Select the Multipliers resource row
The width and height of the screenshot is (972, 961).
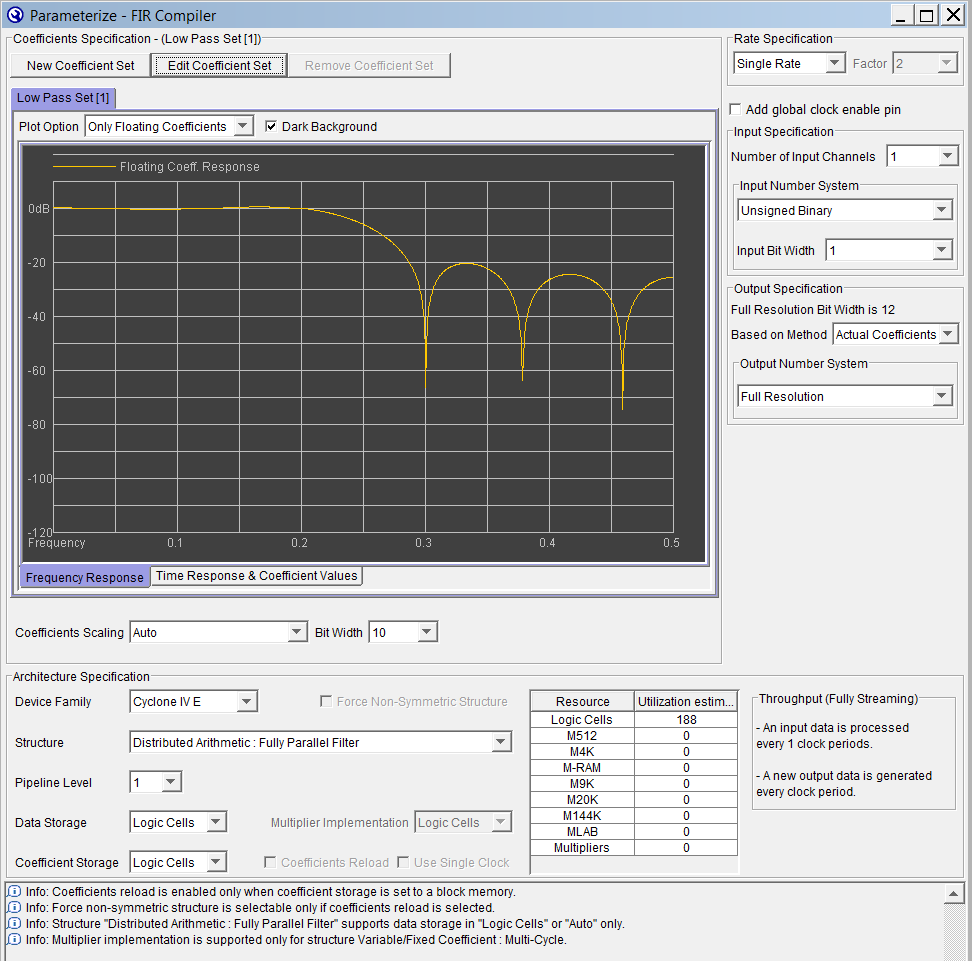click(x=634, y=848)
